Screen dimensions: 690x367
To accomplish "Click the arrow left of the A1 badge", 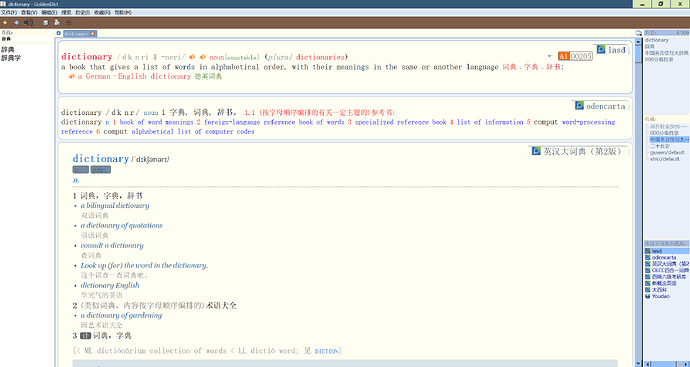I will [550, 56].
